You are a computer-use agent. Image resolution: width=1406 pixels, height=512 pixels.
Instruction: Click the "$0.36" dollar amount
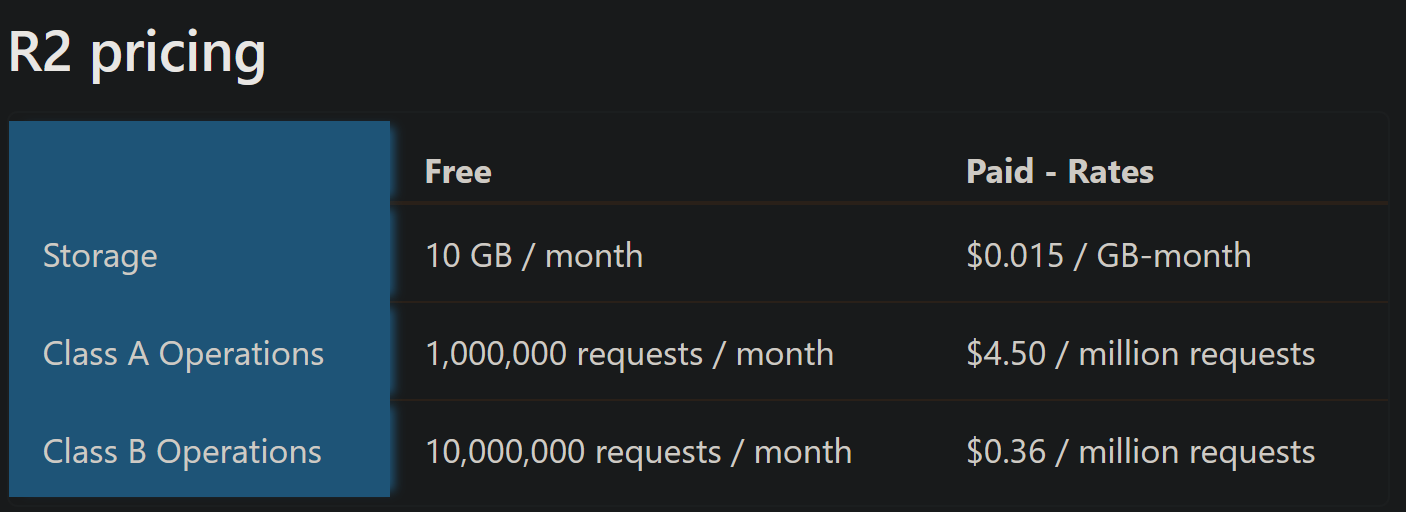(x=1005, y=452)
